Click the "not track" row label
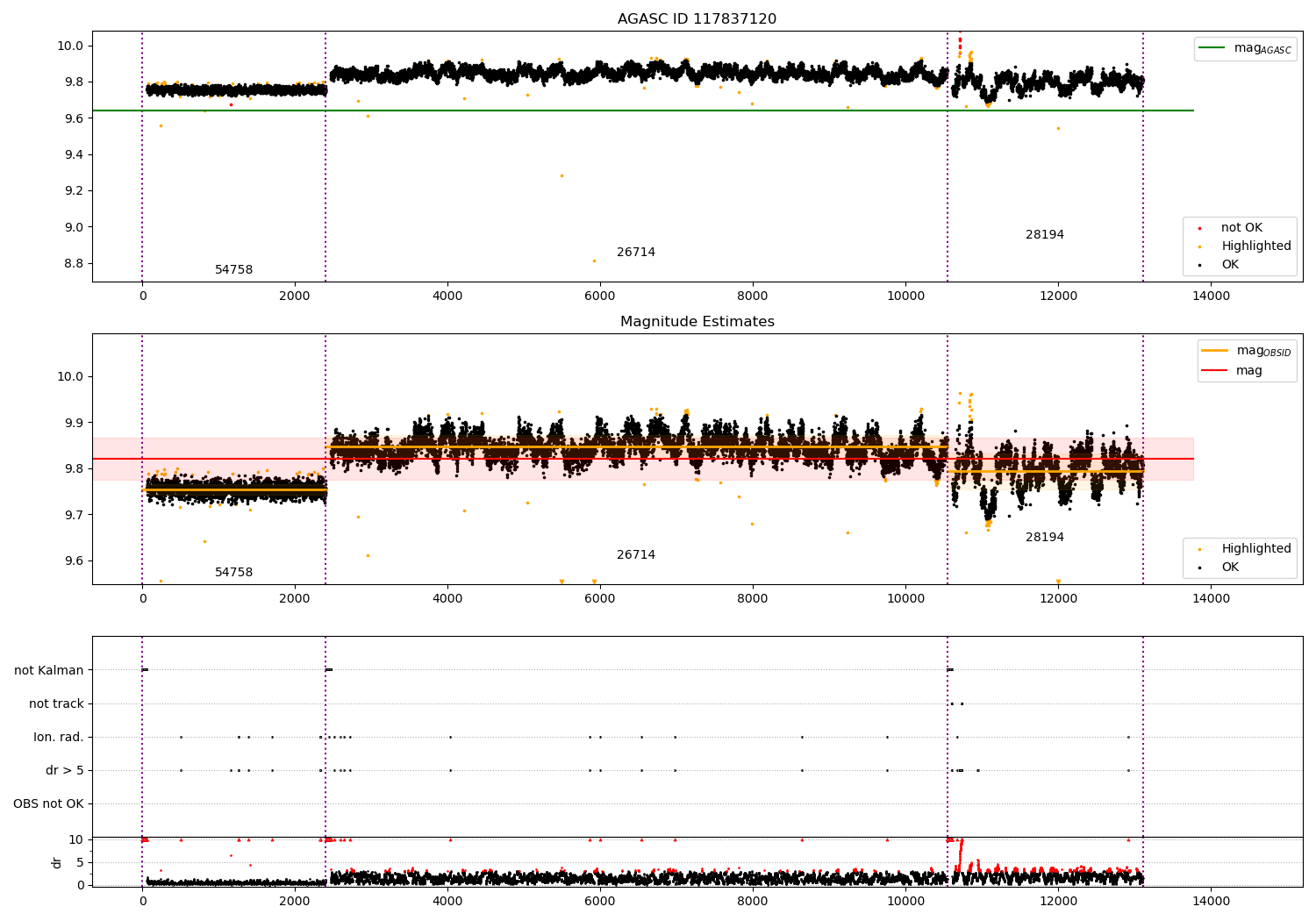 coord(56,704)
